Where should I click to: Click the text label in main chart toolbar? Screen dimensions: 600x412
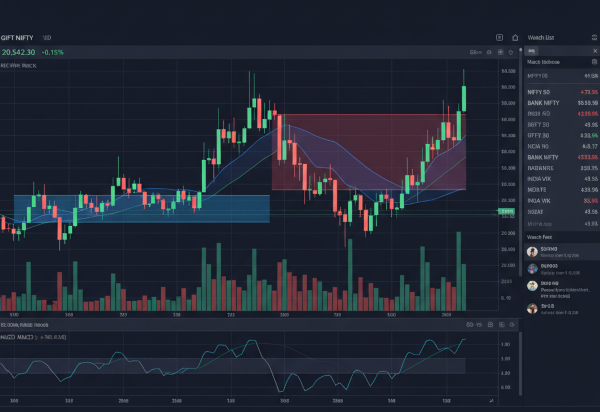click(476, 52)
